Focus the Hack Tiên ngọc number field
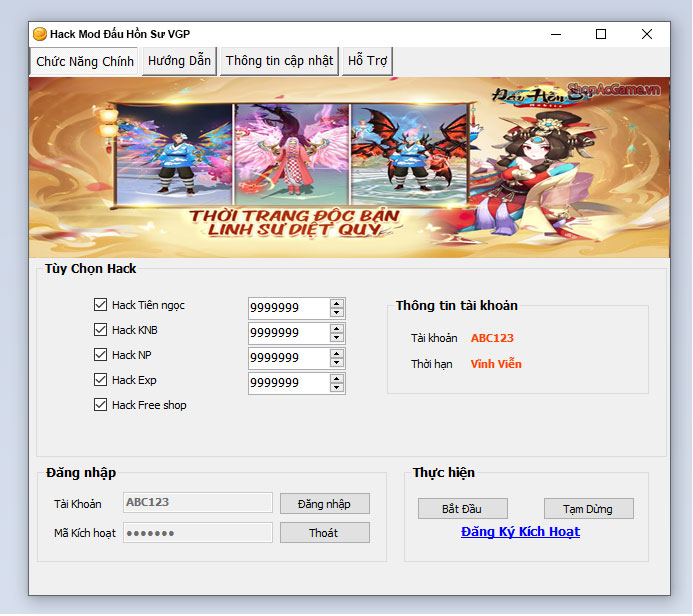The image size is (693, 616). point(289,308)
